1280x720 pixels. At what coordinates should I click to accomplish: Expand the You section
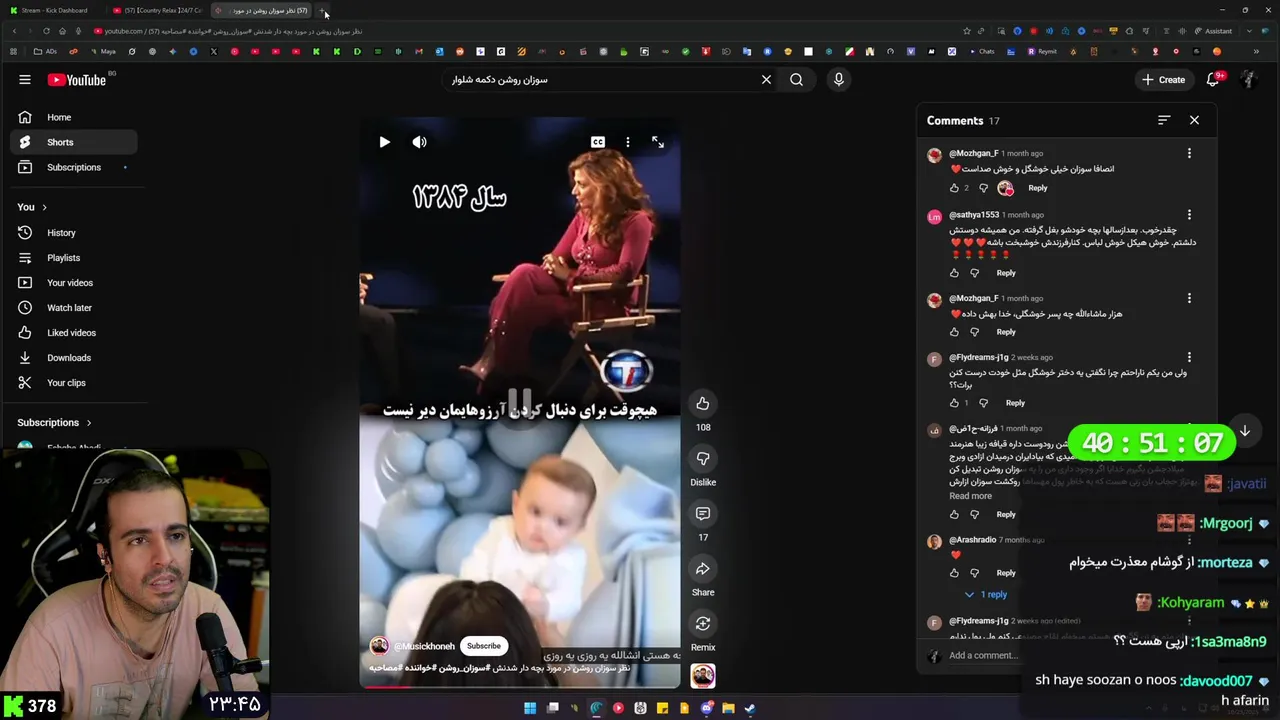[32, 207]
